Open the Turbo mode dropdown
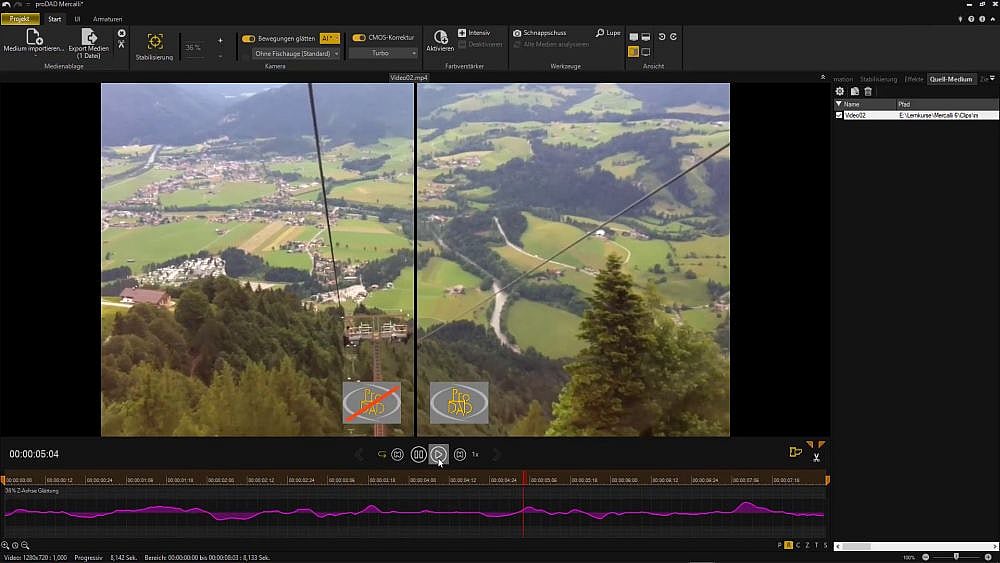1000x563 pixels. (x=383, y=53)
